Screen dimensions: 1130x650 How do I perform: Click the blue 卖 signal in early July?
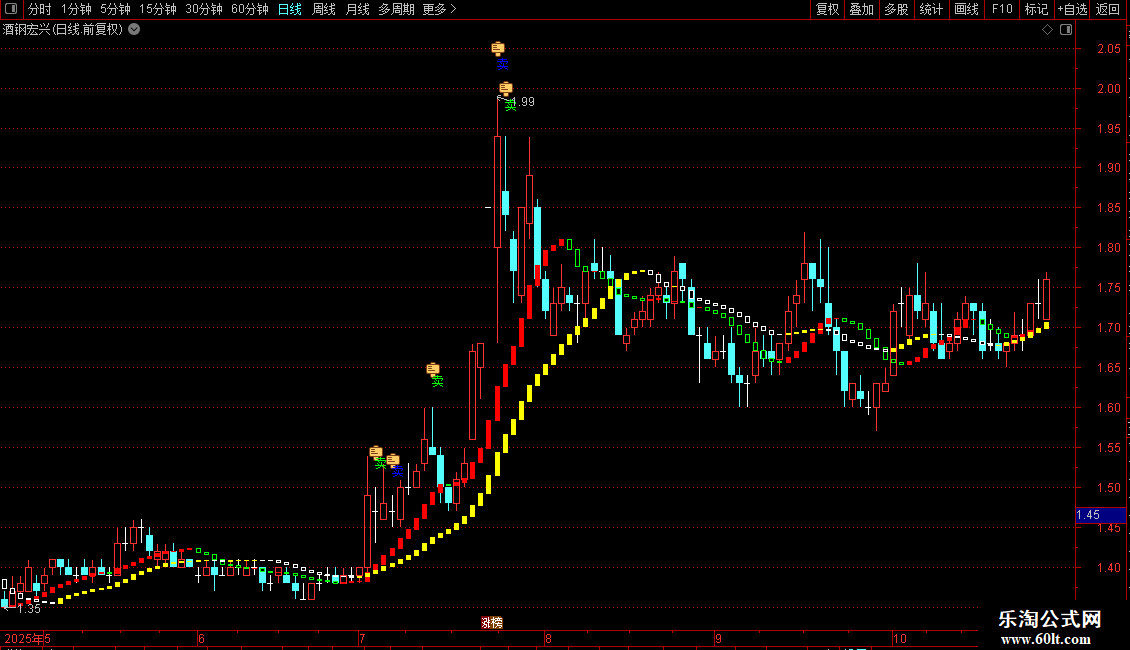(397, 471)
